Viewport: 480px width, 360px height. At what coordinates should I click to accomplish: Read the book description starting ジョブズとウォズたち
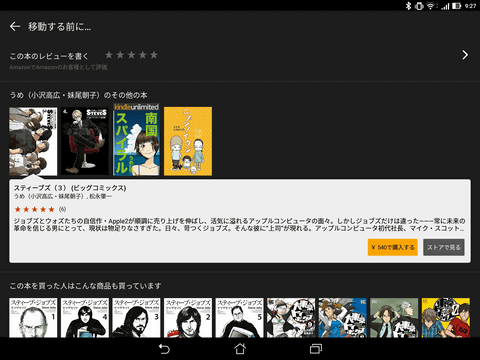(239, 225)
